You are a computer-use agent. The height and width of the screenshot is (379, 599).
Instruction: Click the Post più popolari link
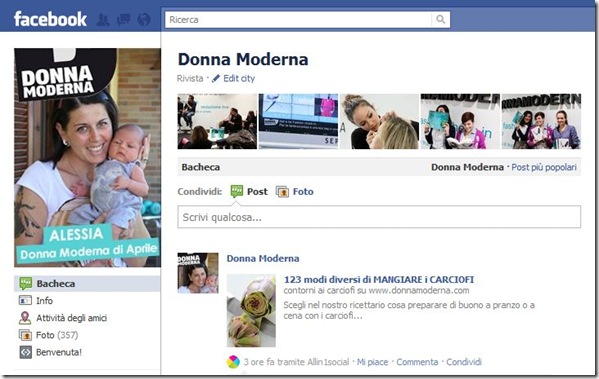[x=544, y=167]
